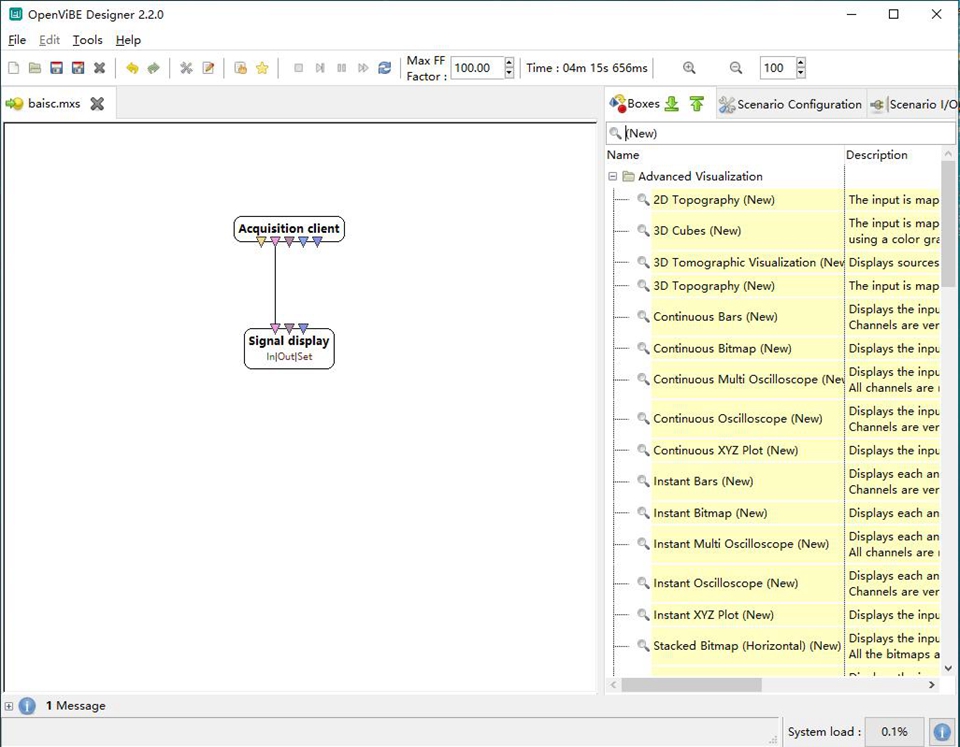This screenshot has width=960, height=747.
Task: Open the Tools menu
Action: pos(87,40)
